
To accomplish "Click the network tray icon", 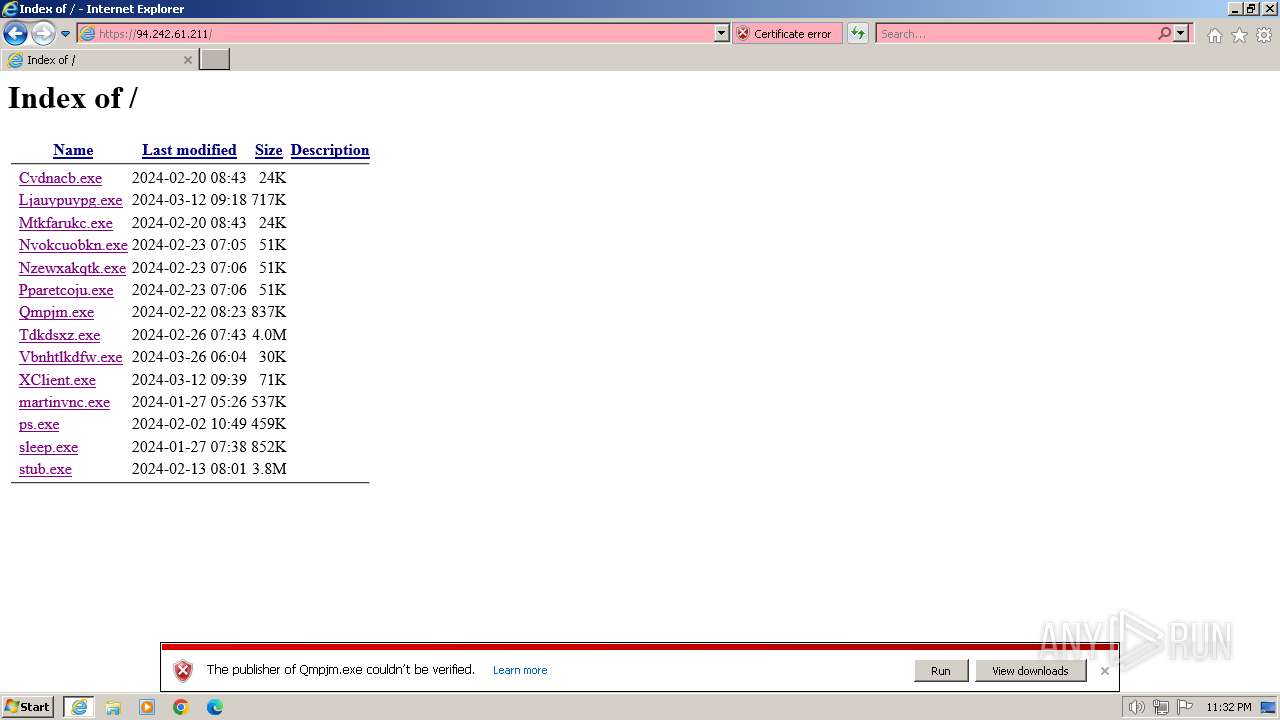I will coord(1161,707).
